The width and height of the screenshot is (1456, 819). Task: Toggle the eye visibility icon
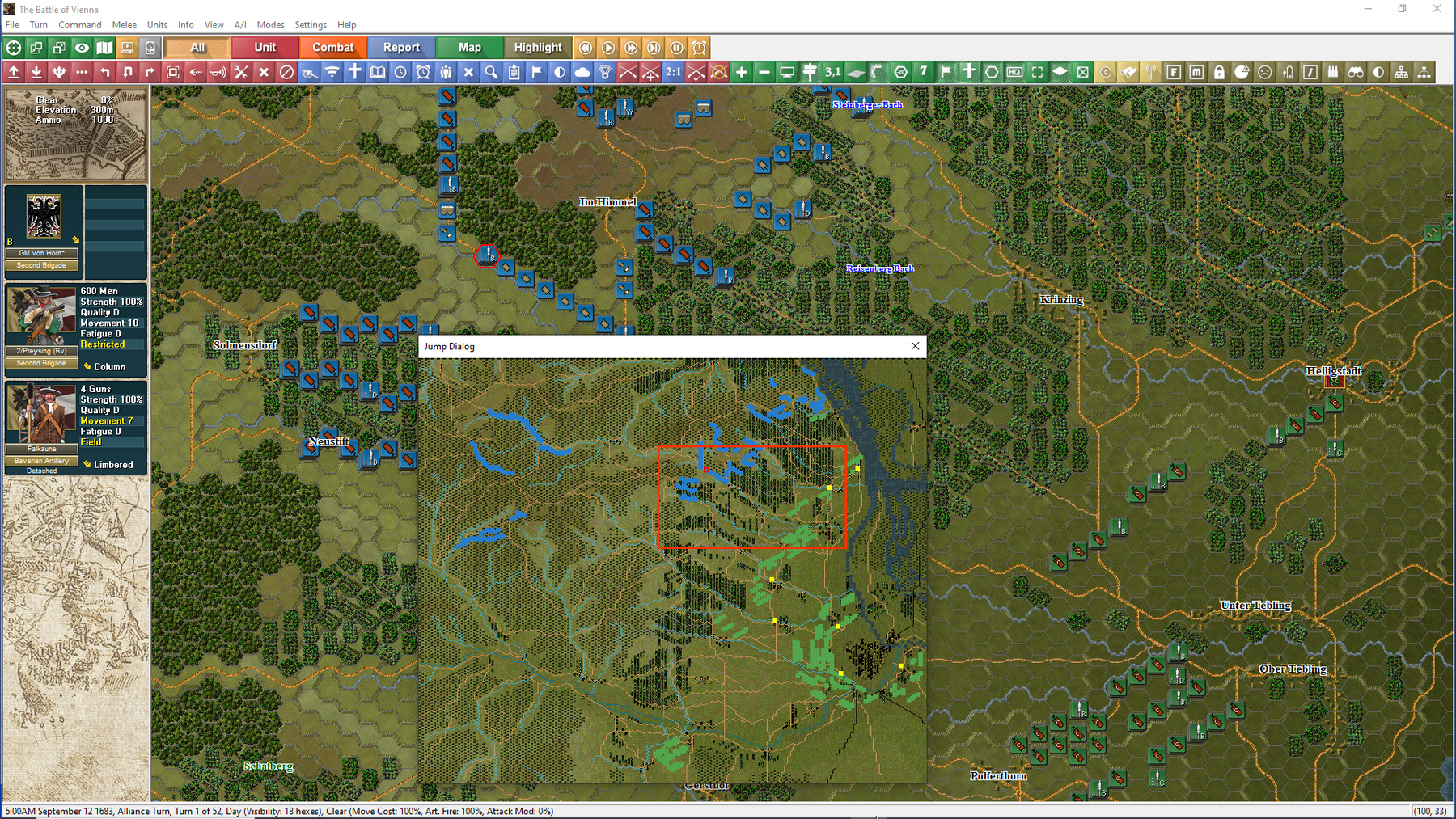tap(82, 48)
